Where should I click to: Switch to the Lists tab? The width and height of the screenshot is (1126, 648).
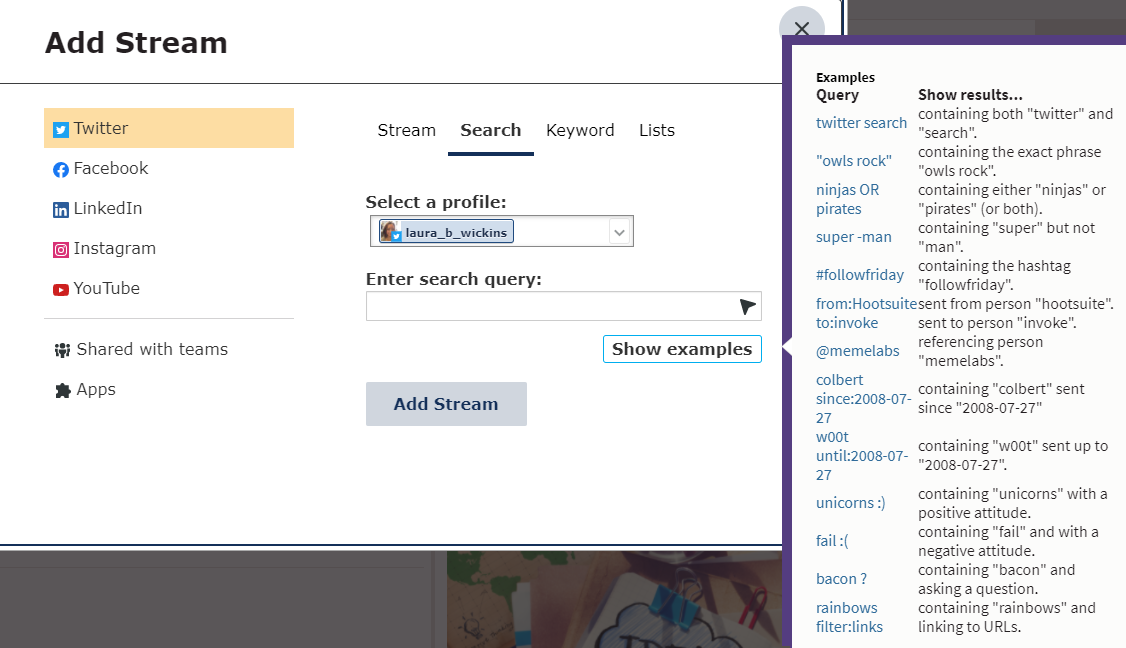click(657, 130)
